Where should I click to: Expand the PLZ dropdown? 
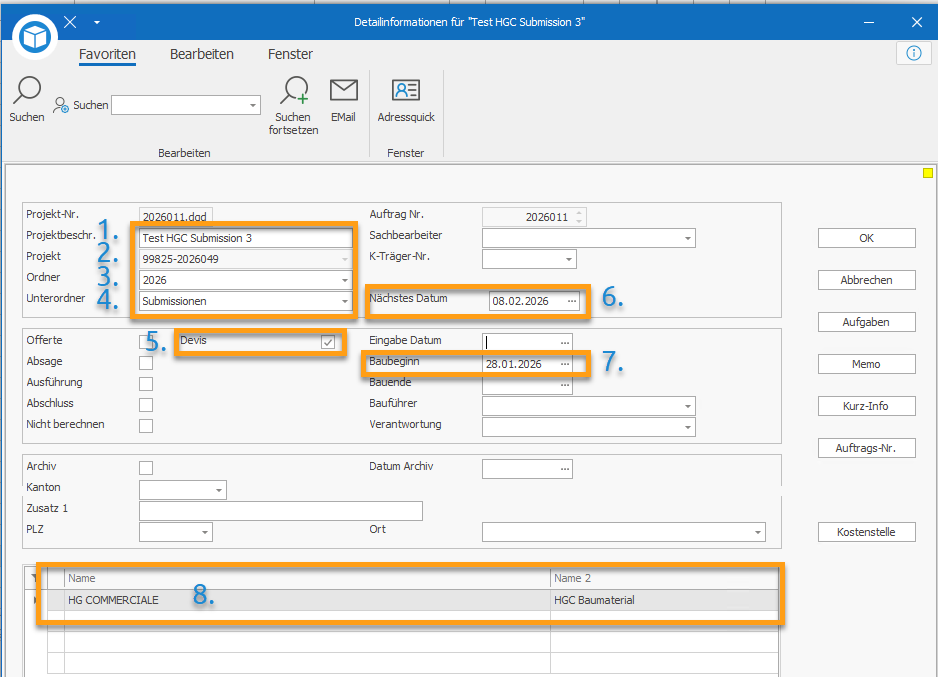pos(205,532)
